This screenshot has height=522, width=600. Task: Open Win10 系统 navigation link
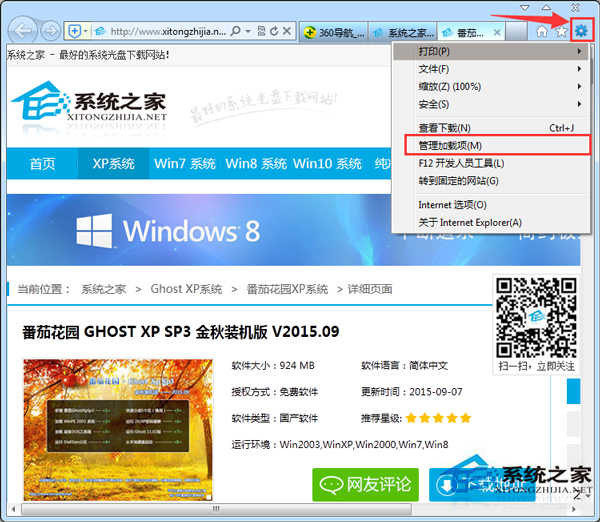point(327,164)
